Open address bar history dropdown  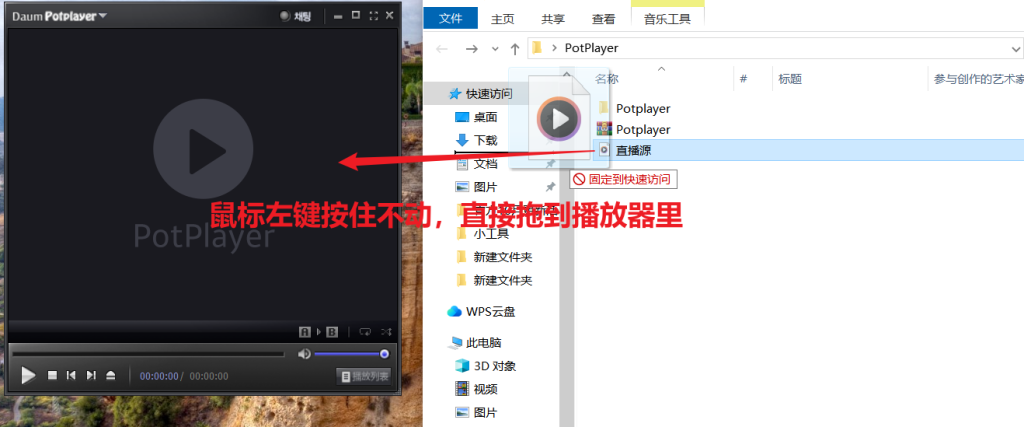point(1016,48)
